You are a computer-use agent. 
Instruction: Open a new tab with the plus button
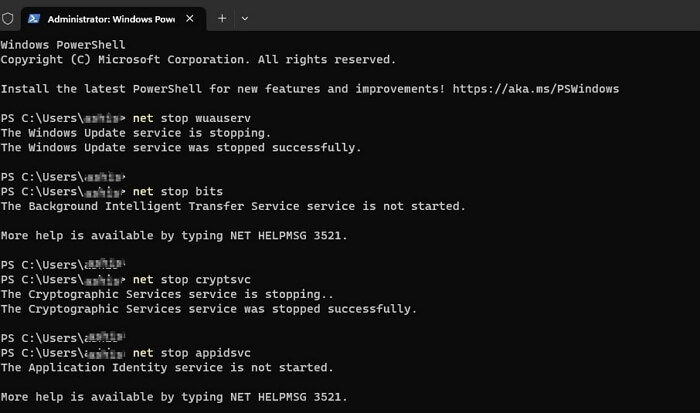(x=222, y=18)
